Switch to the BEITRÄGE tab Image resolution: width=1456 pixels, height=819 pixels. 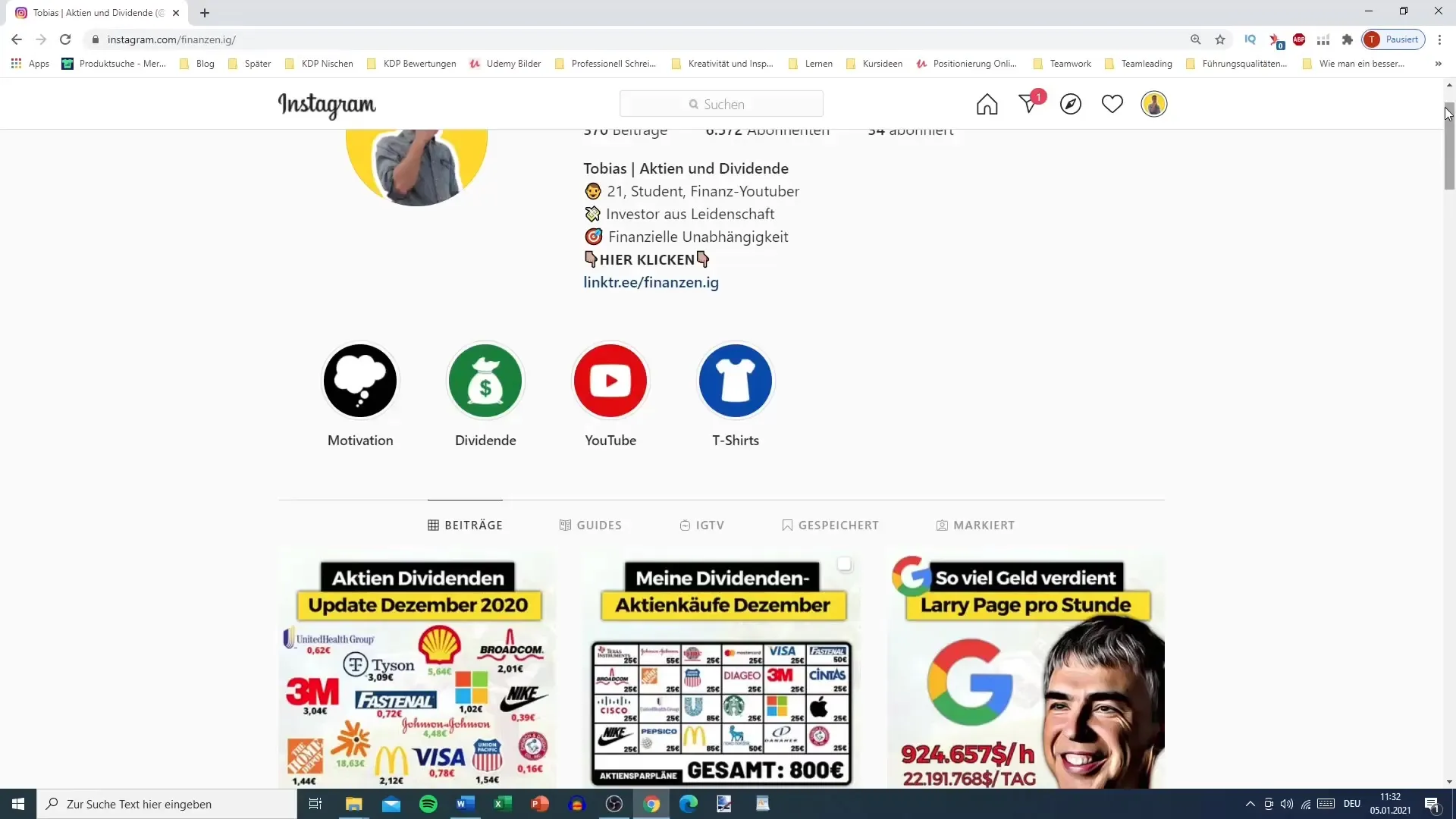point(465,525)
